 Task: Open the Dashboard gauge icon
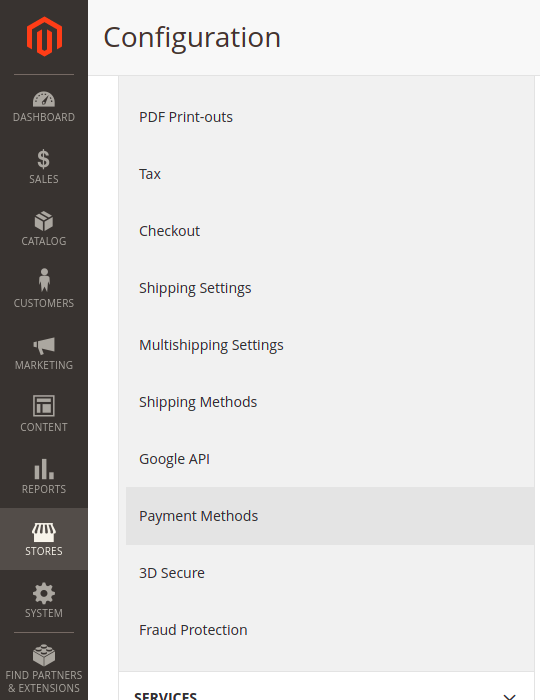tap(44, 99)
